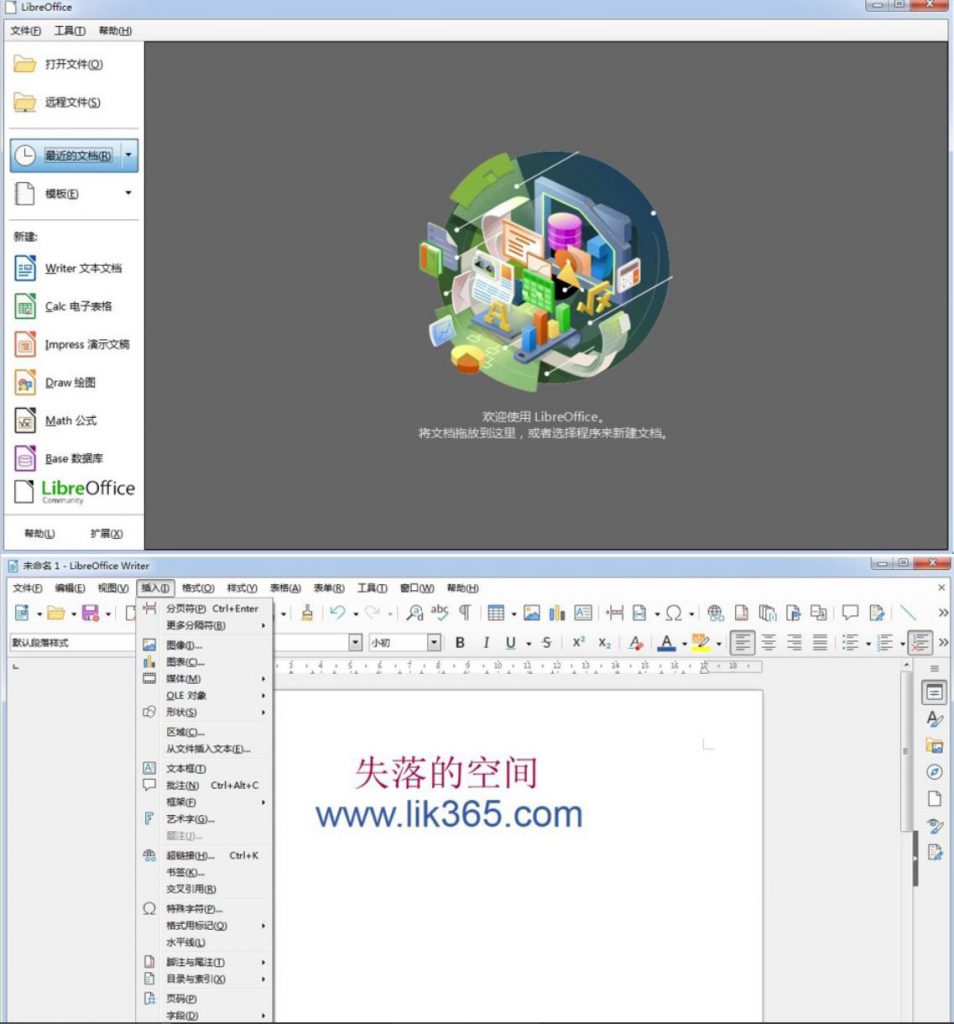Screen dimensions: 954x1024
Task: Expand the 更多分隔符 submenu
Action: 204,626
